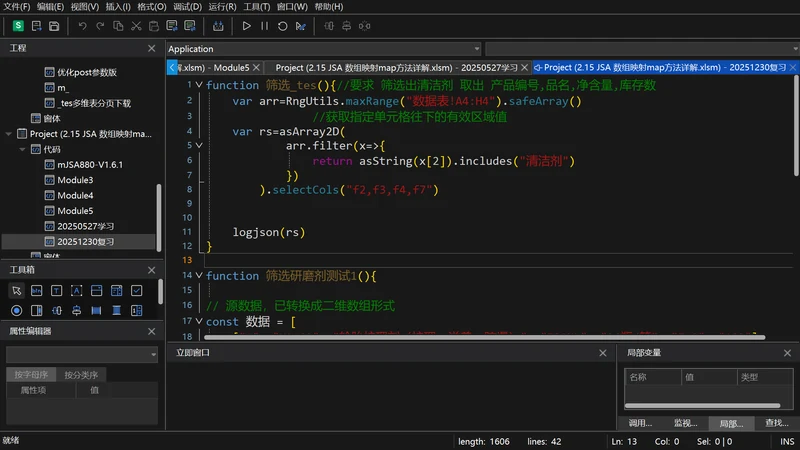Select 20251230复习 in the project tree
Screen dimensions: 800x450
coord(79,241)
